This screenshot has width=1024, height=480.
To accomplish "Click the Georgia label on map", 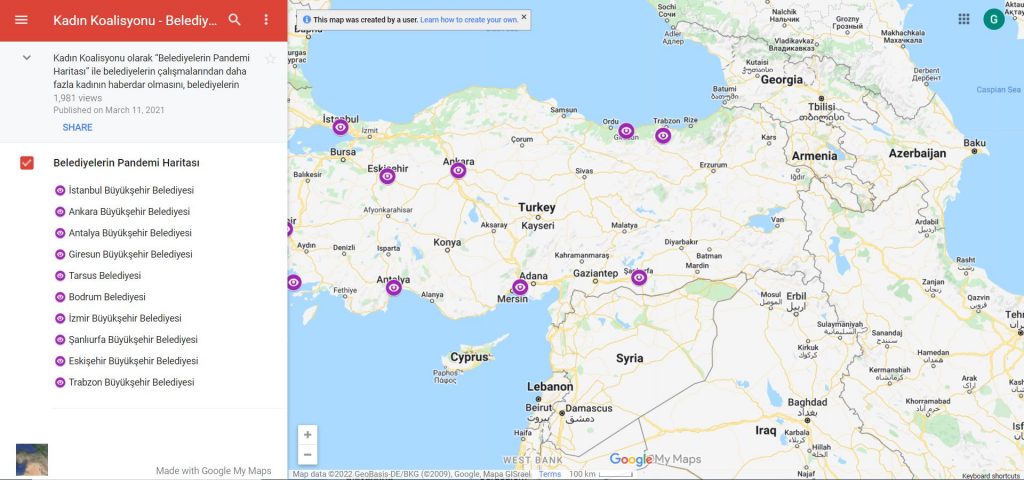I will (x=782, y=80).
